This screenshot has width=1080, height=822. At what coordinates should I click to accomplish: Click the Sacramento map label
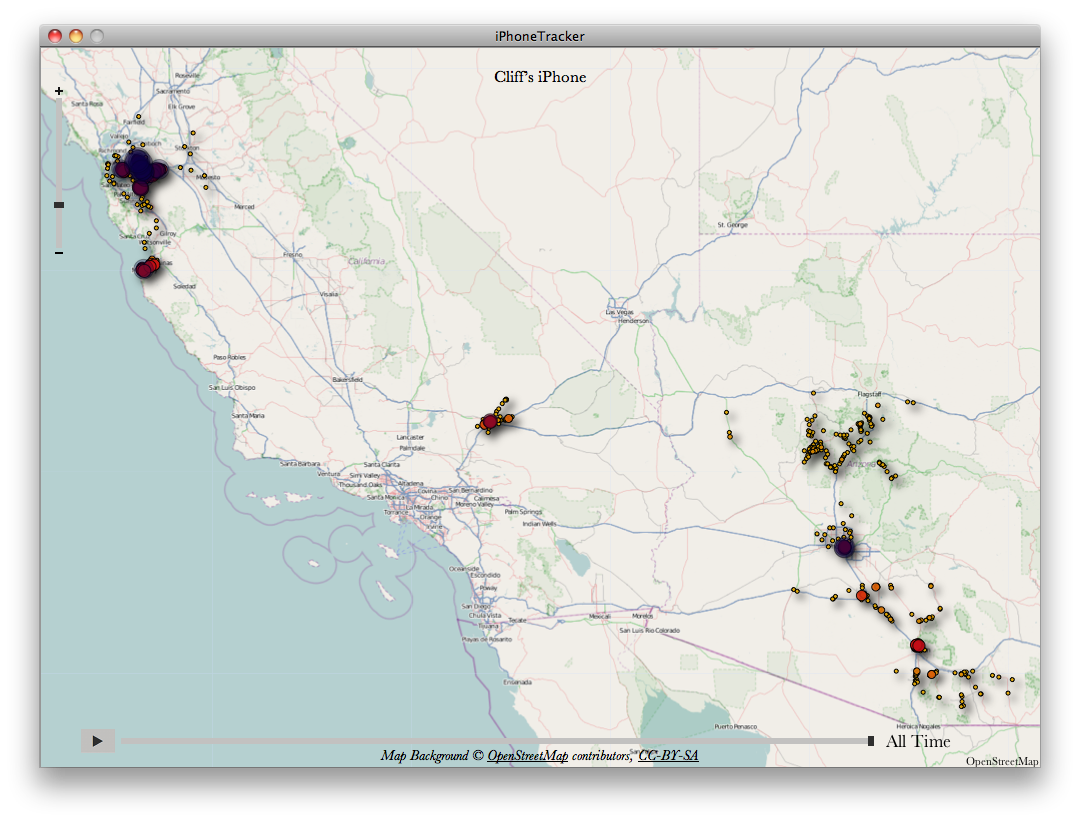173,91
